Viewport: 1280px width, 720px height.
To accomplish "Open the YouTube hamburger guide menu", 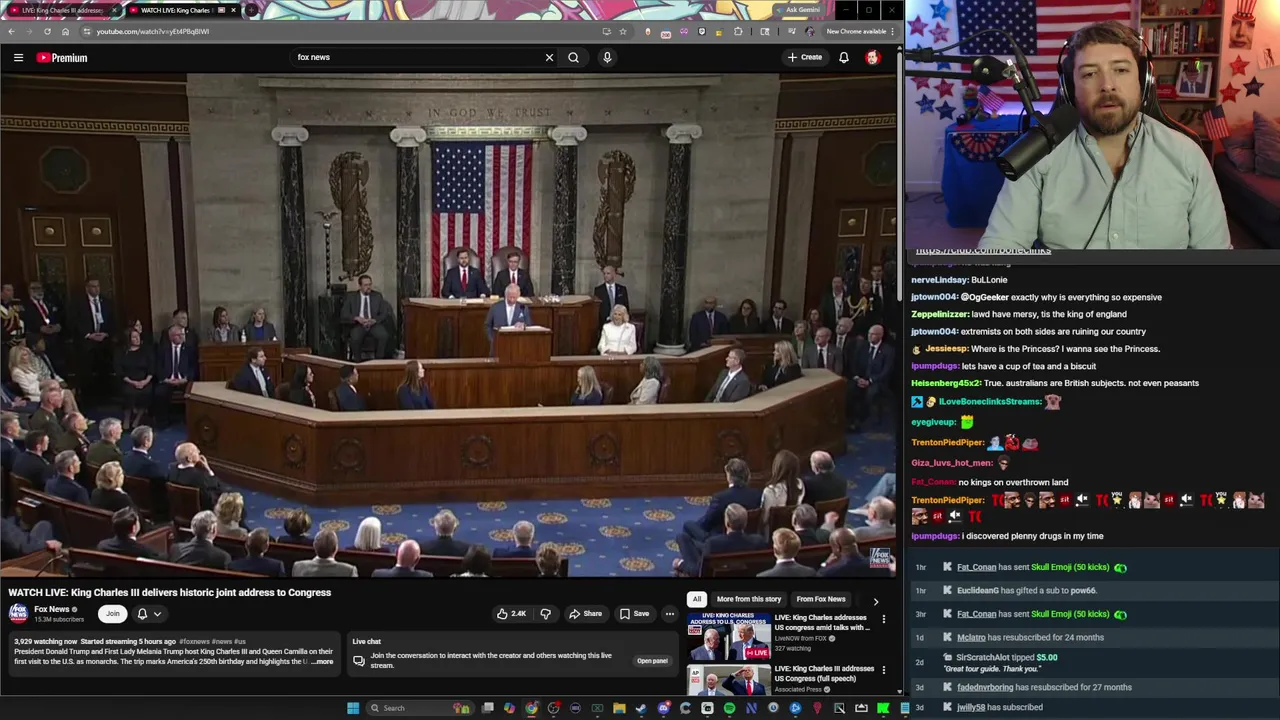I will (18, 57).
